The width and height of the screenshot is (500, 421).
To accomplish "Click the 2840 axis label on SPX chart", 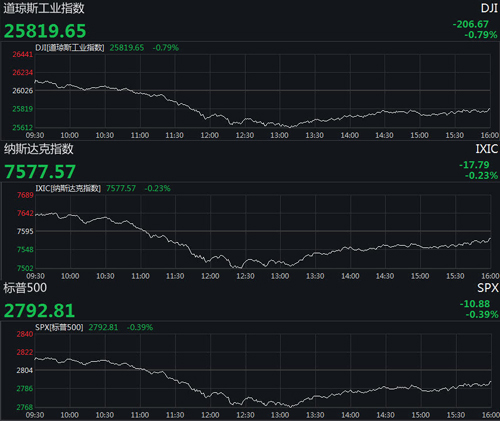I will click(25, 334).
